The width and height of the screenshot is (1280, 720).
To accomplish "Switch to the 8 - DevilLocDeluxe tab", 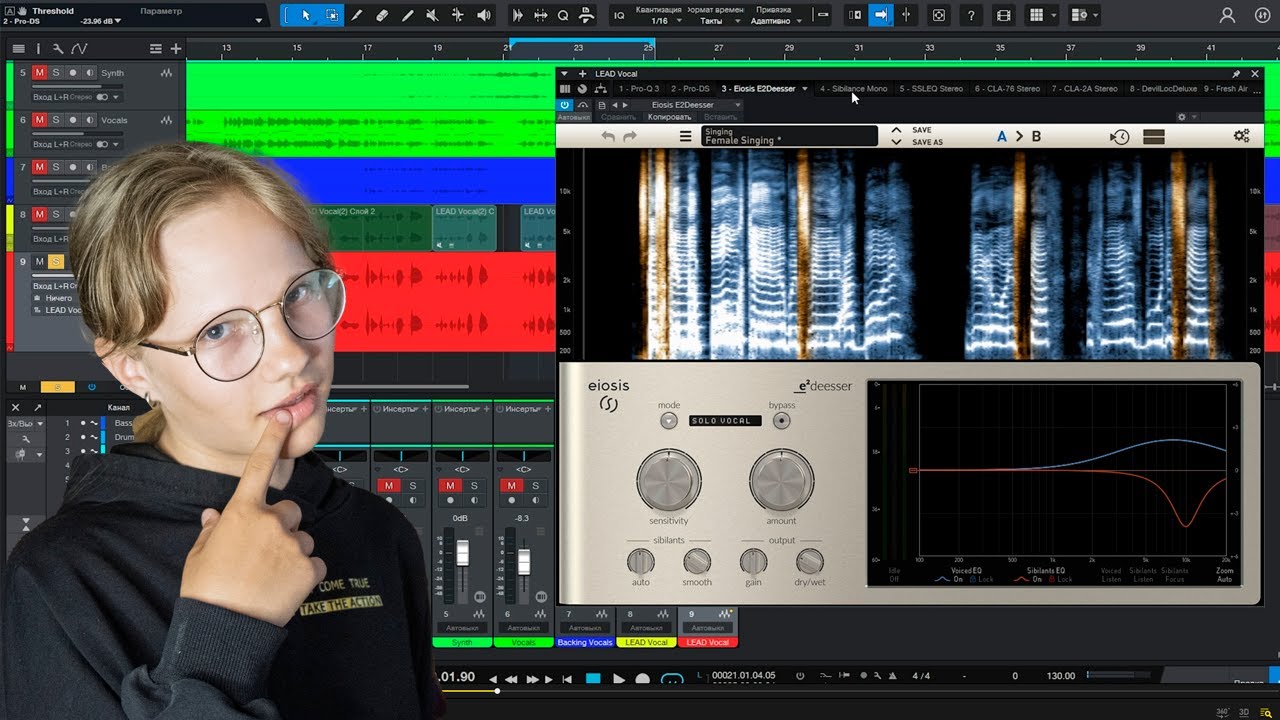I will click(x=1164, y=89).
